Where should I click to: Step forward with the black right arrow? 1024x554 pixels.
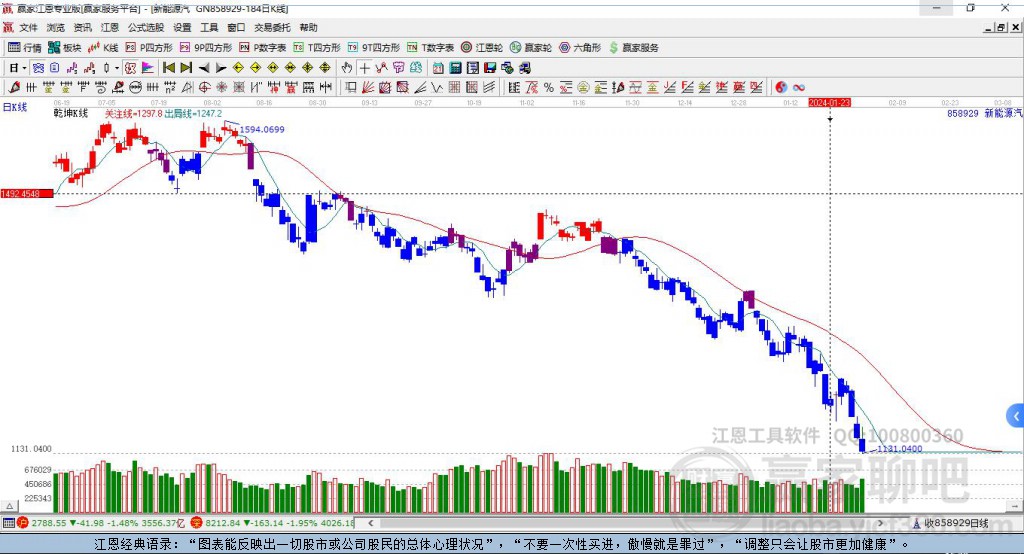(221, 68)
